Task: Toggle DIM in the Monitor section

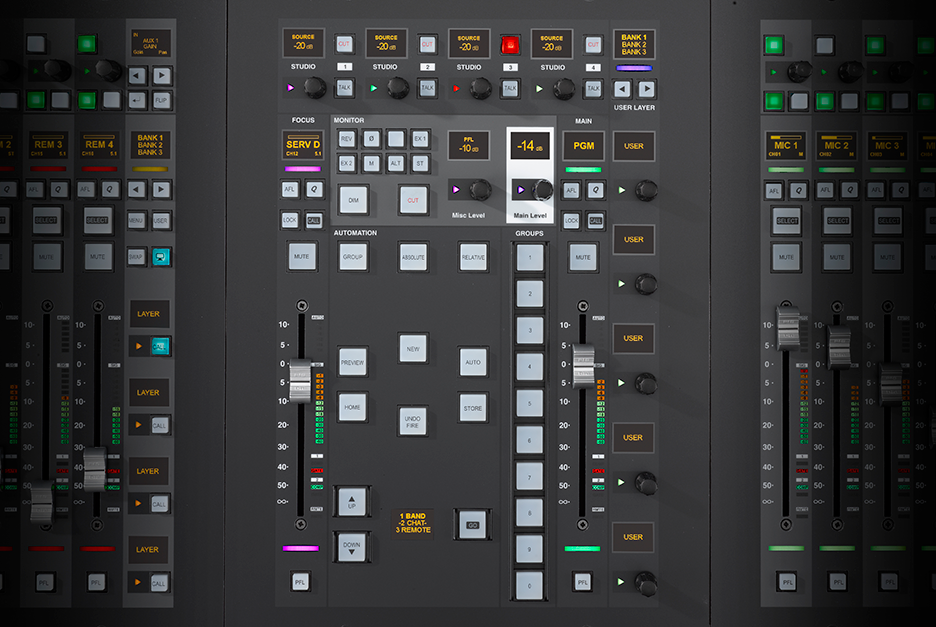Action: (x=352, y=199)
